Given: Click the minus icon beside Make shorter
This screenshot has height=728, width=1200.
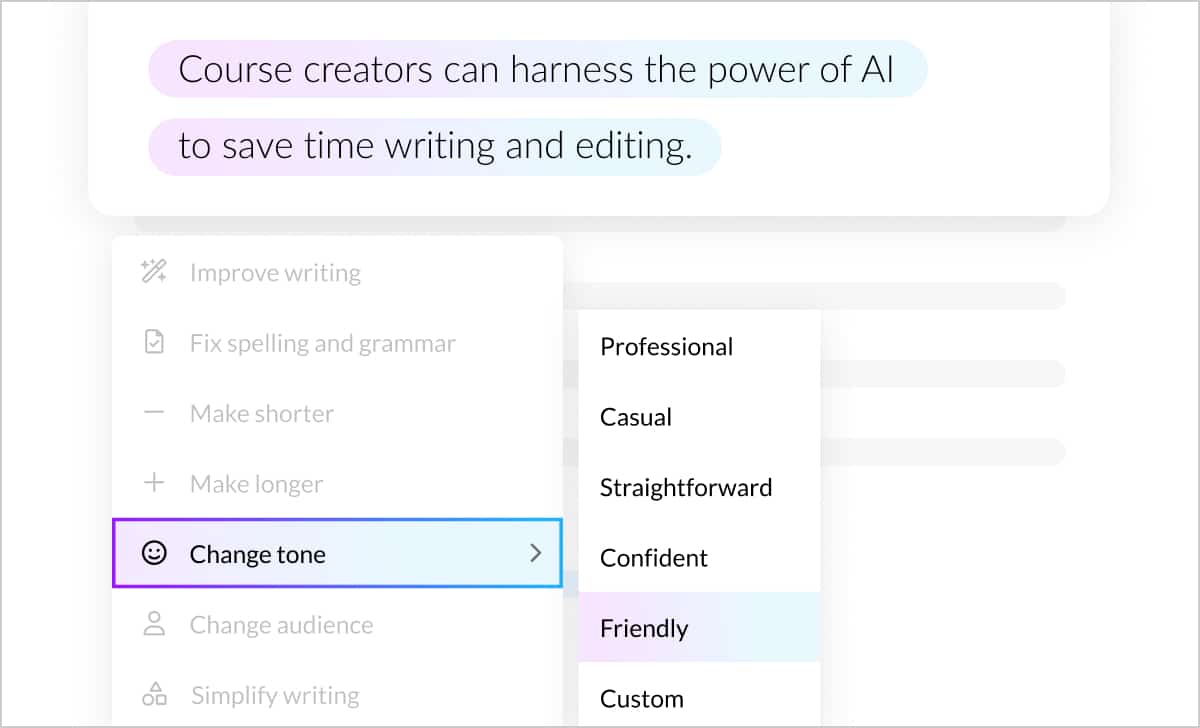Looking at the screenshot, I should click(x=153, y=412).
